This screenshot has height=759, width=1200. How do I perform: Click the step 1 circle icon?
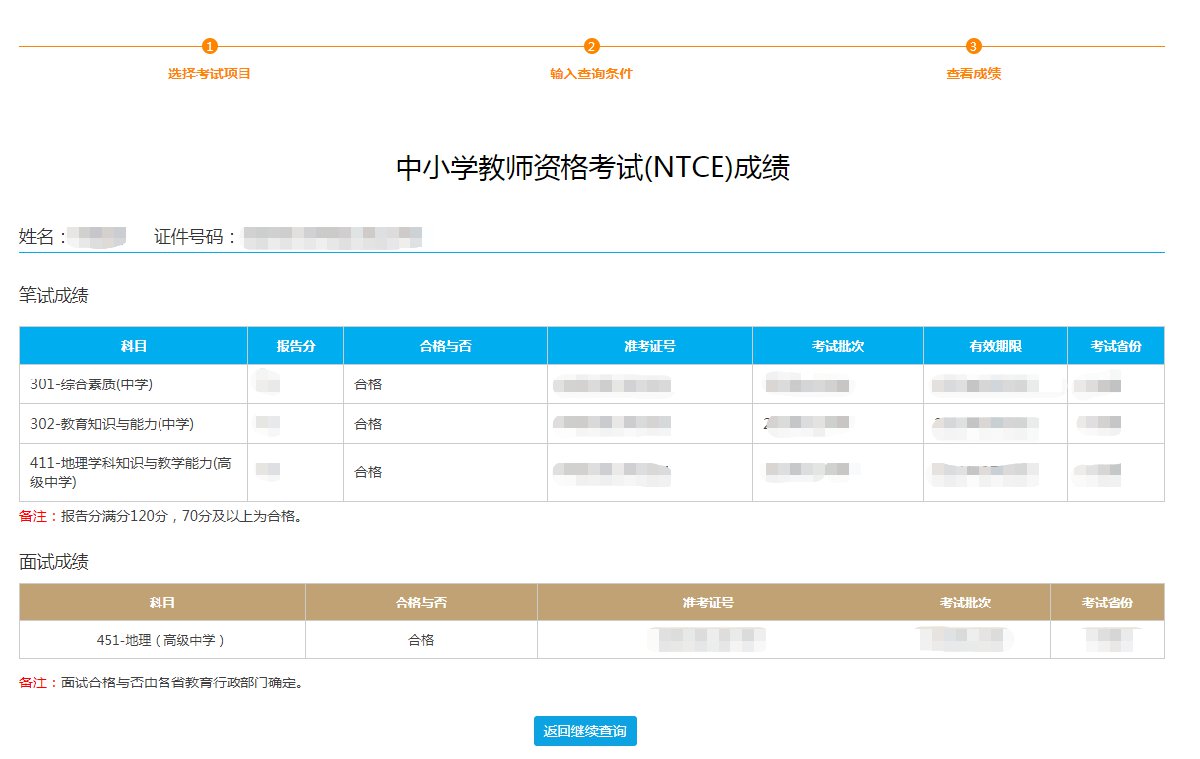209,46
